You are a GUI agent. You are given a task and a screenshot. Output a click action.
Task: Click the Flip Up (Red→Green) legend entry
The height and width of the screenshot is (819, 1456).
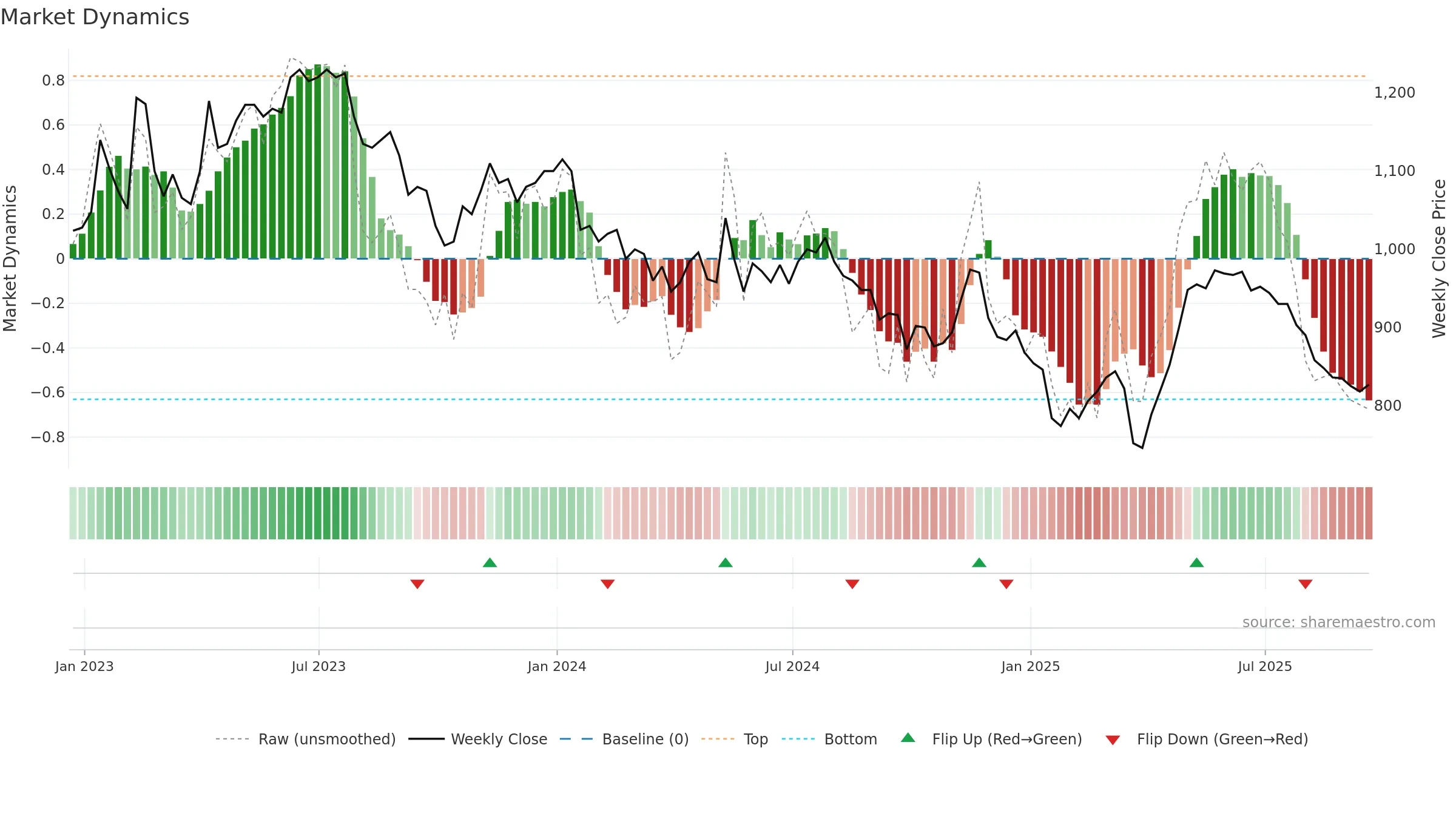(x=991, y=739)
